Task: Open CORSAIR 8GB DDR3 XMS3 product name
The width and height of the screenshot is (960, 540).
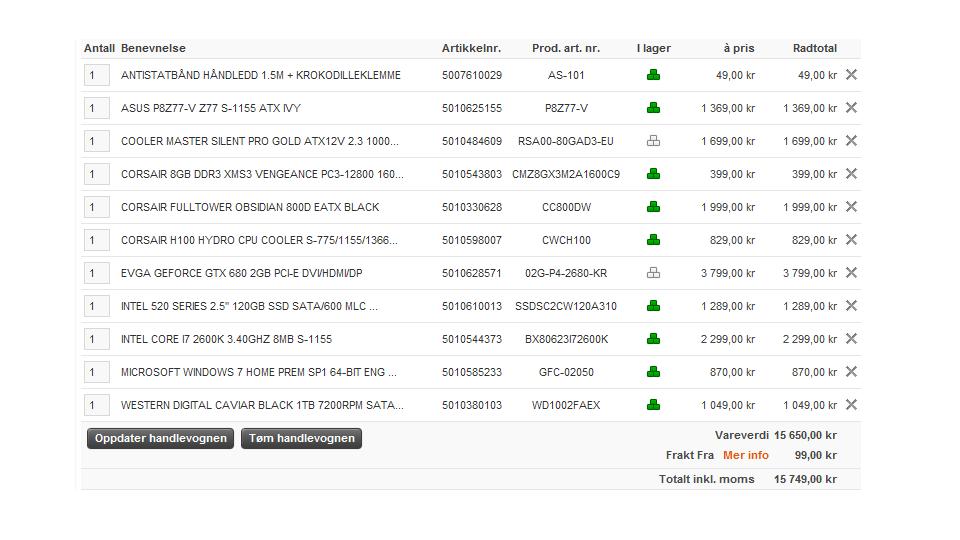Action: tap(262, 174)
